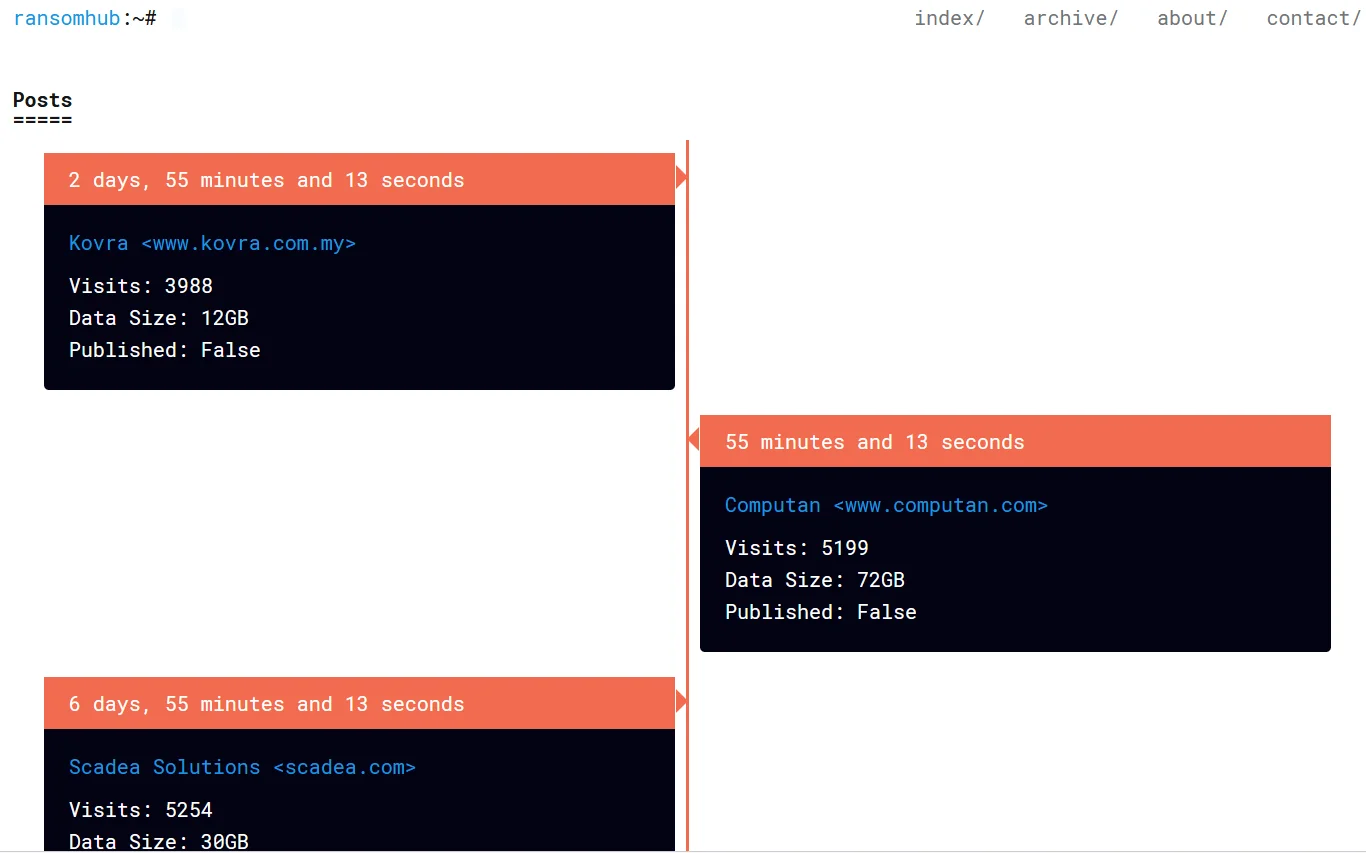
Task: Select the '2 days, 55 minutes and 13 seconds' header
Action: point(359,179)
